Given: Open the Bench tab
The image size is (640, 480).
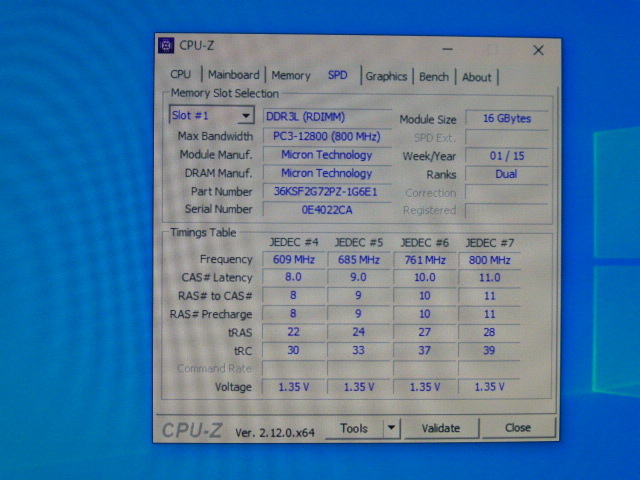Looking at the screenshot, I should tap(433, 77).
